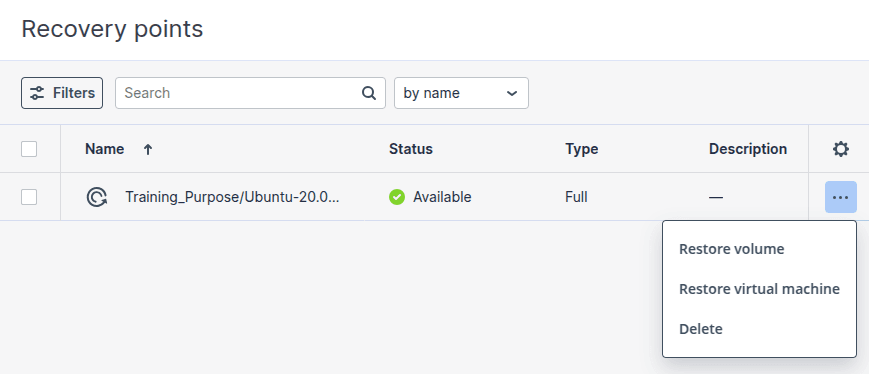Click the Full type cell
Image resolution: width=869 pixels, height=374 pixels.
click(x=576, y=197)
